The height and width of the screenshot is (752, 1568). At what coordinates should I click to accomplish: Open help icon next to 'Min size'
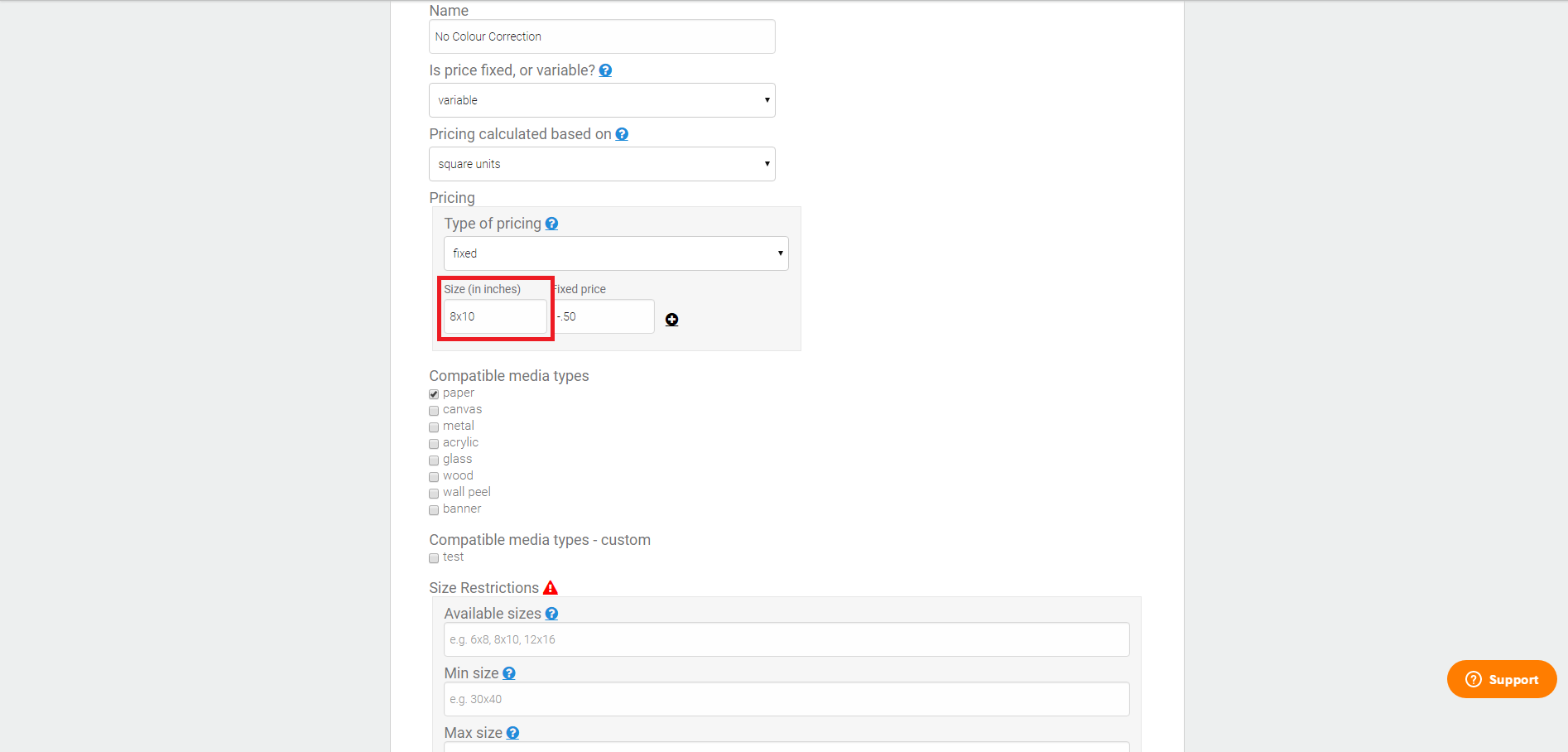click(x=509, y=673)
